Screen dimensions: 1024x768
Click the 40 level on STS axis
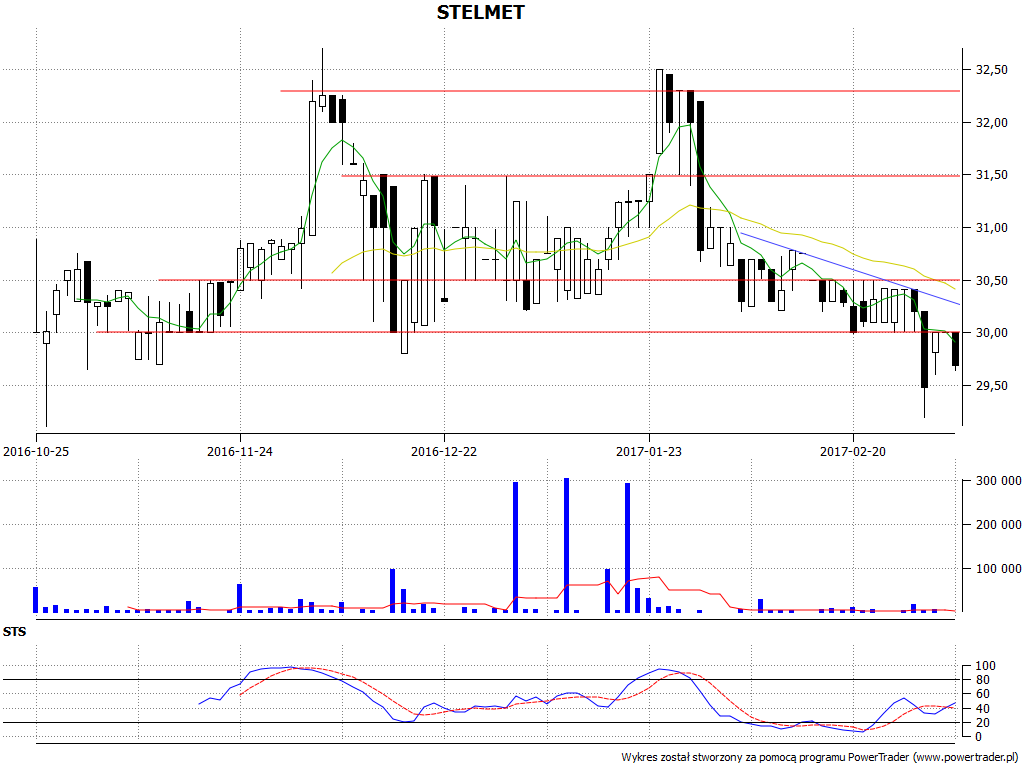pyautogui.click(x=982, y=709)
